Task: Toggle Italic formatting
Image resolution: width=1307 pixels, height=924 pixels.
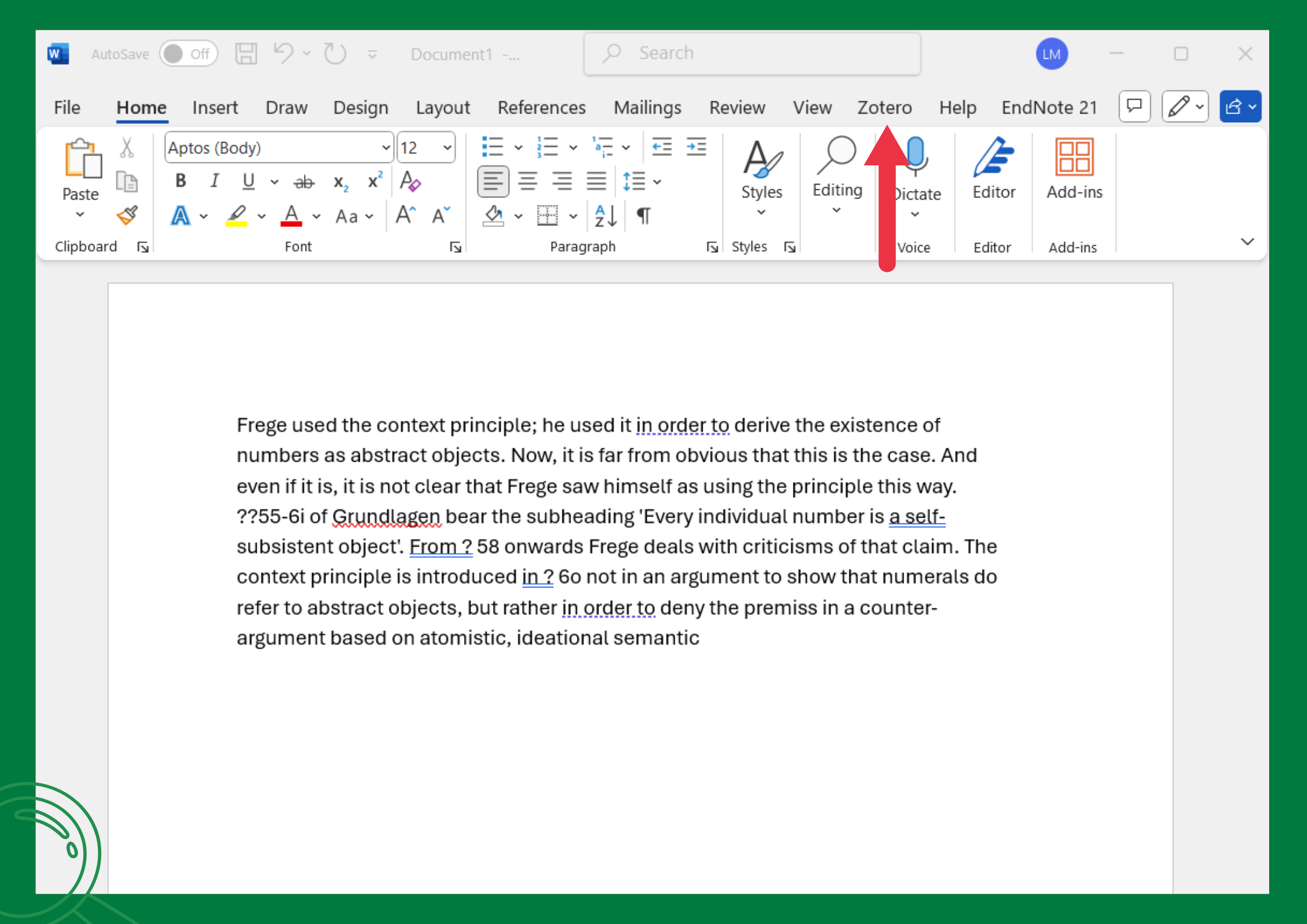Action: click(x=214, y=181)
